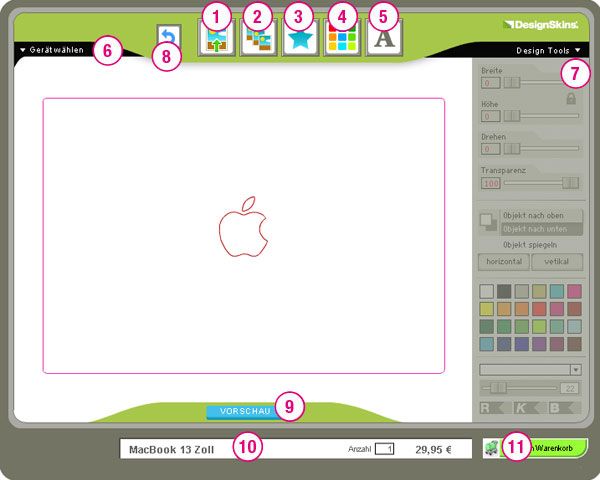600x480 pixels.
Task: Collapse the Design Tools panel menu
Action: 548,51
